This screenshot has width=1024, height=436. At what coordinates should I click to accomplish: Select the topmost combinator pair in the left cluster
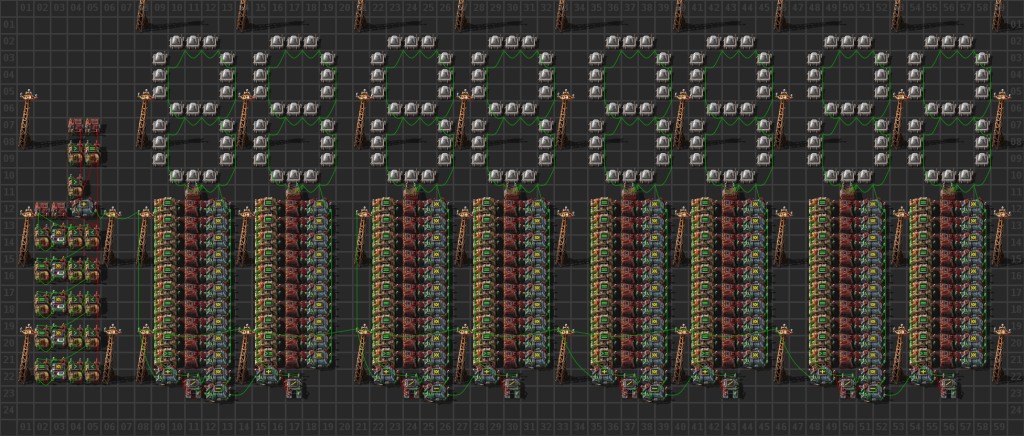click(84, 127)
